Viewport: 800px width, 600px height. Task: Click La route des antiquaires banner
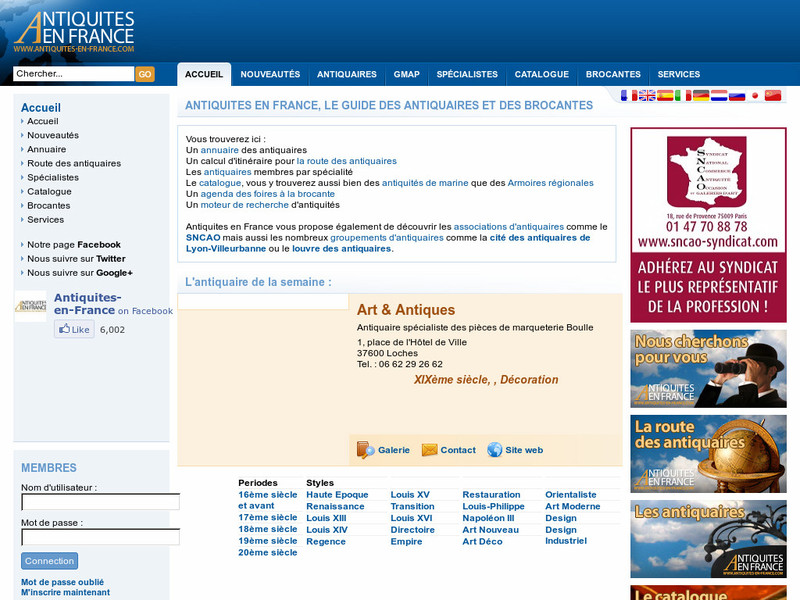pyautogui.click(x=708, y=454)
